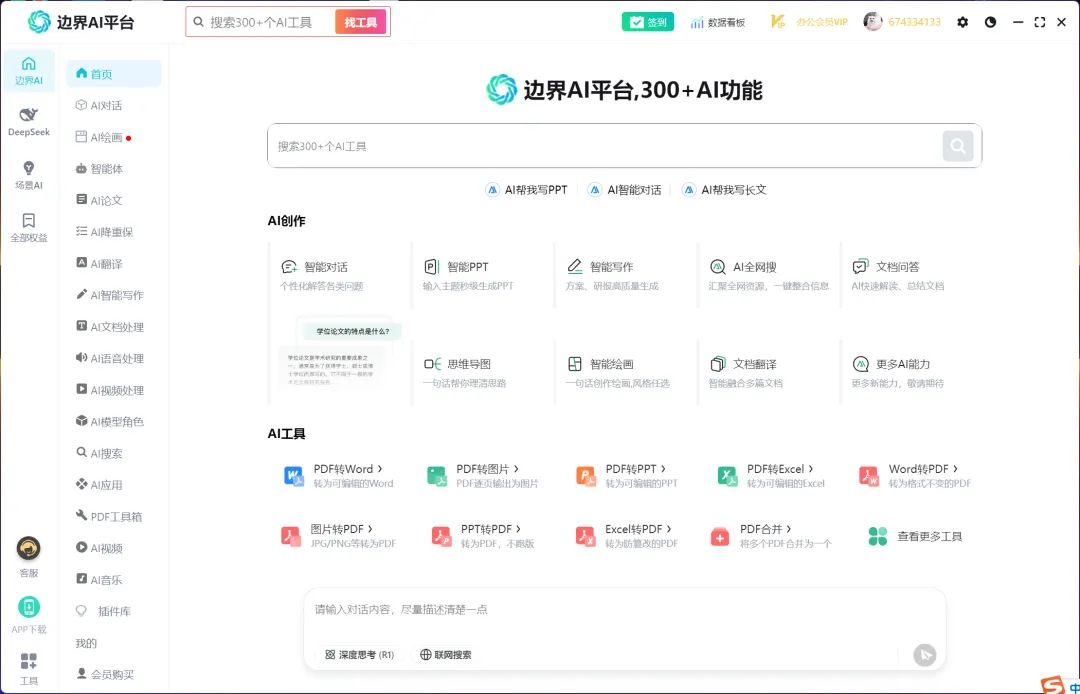Click the send message arrow button
Image resolution: width=1080 pixels, height=694 pixels.
click(924, 655)
